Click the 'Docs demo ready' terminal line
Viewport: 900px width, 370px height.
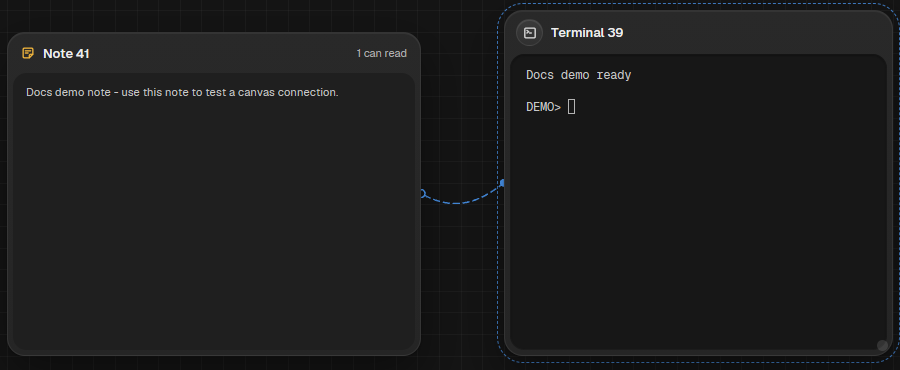[x=579, y=75]
